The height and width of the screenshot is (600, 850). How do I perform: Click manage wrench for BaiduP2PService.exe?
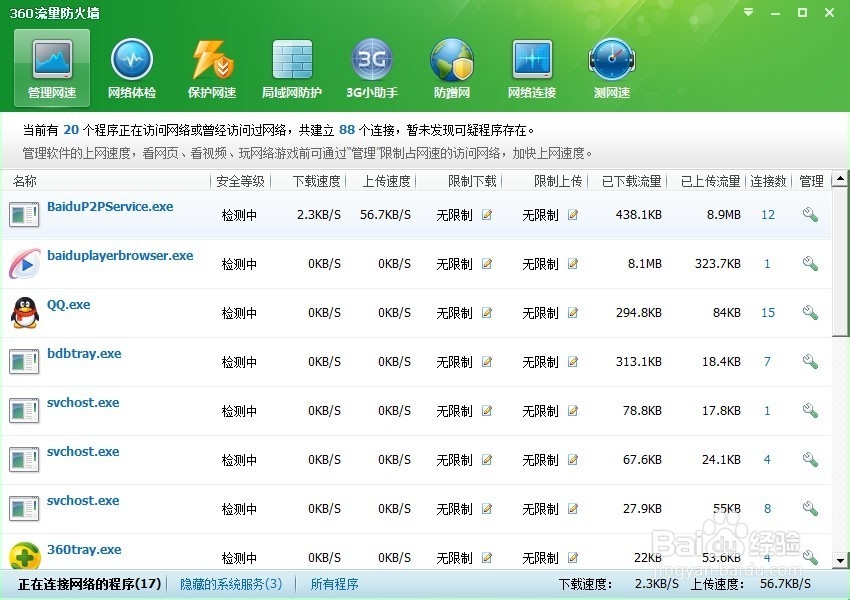[810, 215]
